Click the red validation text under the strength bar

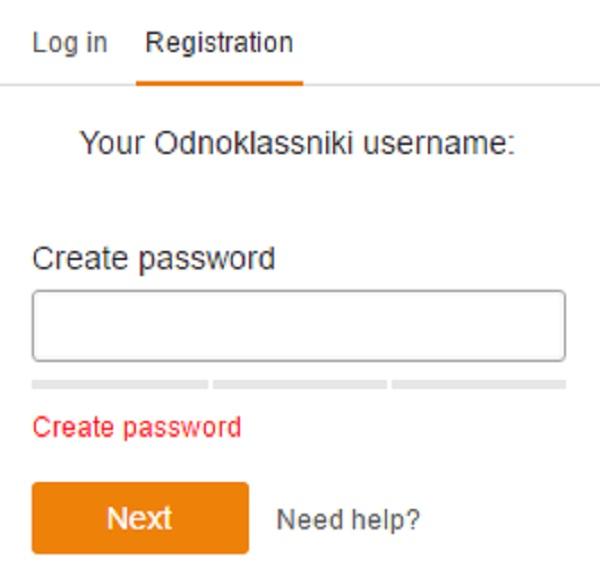136,428
